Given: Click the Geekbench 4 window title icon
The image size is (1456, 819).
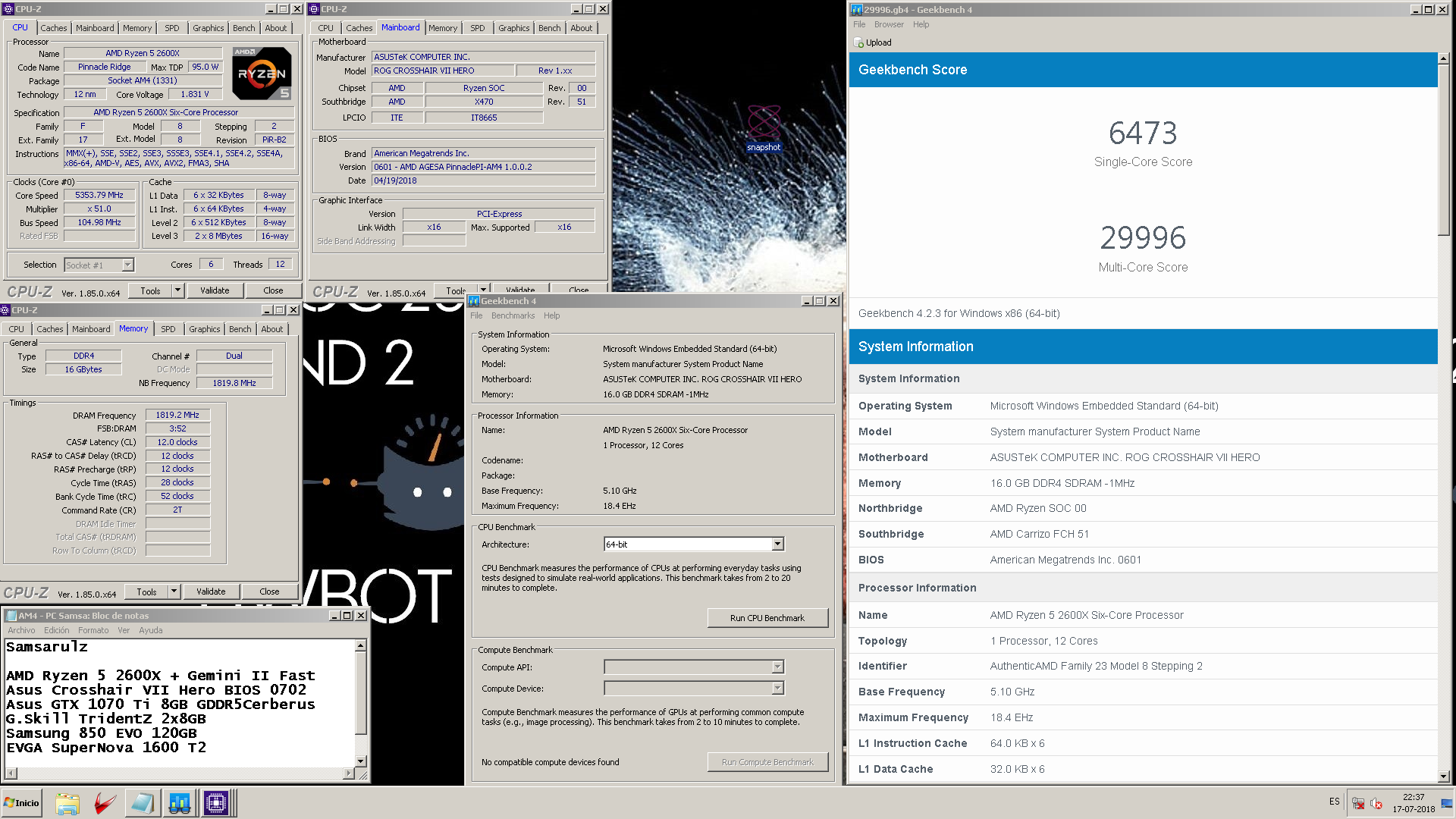Looking at the screenshot, I should click(x=474, y=301).
